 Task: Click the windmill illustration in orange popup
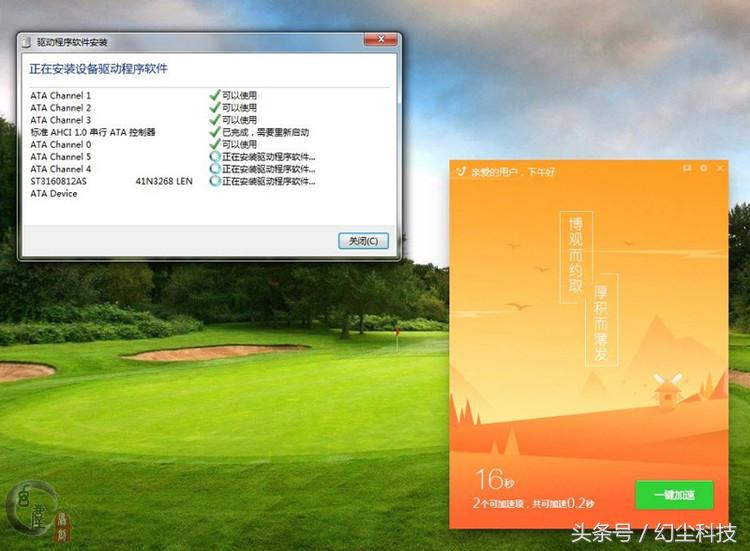(x=667, y=390)
